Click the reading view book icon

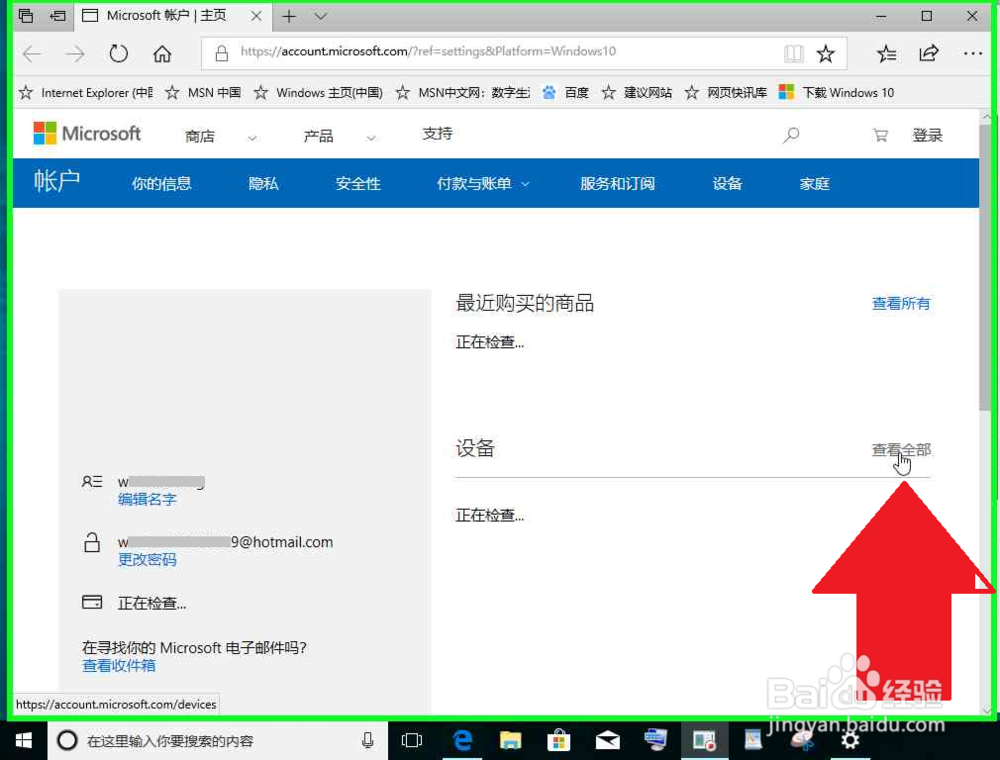tap(793, 54)
